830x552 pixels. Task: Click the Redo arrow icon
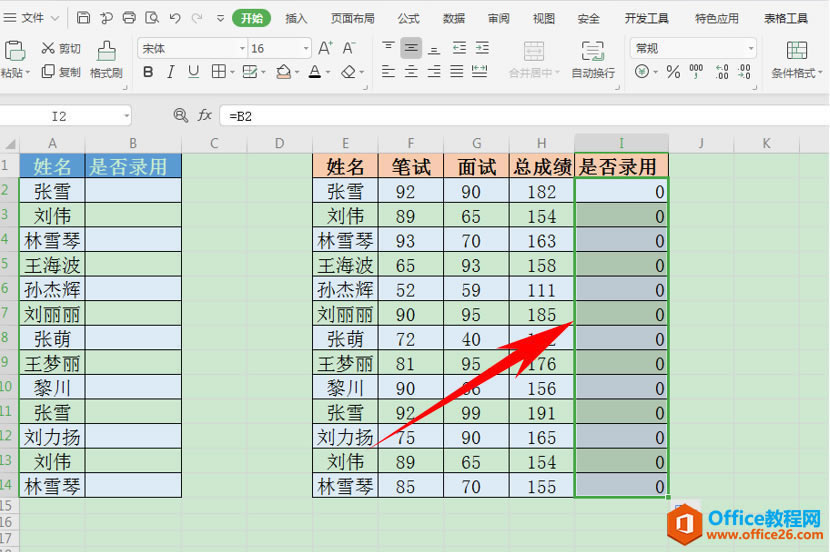(197, 17)
